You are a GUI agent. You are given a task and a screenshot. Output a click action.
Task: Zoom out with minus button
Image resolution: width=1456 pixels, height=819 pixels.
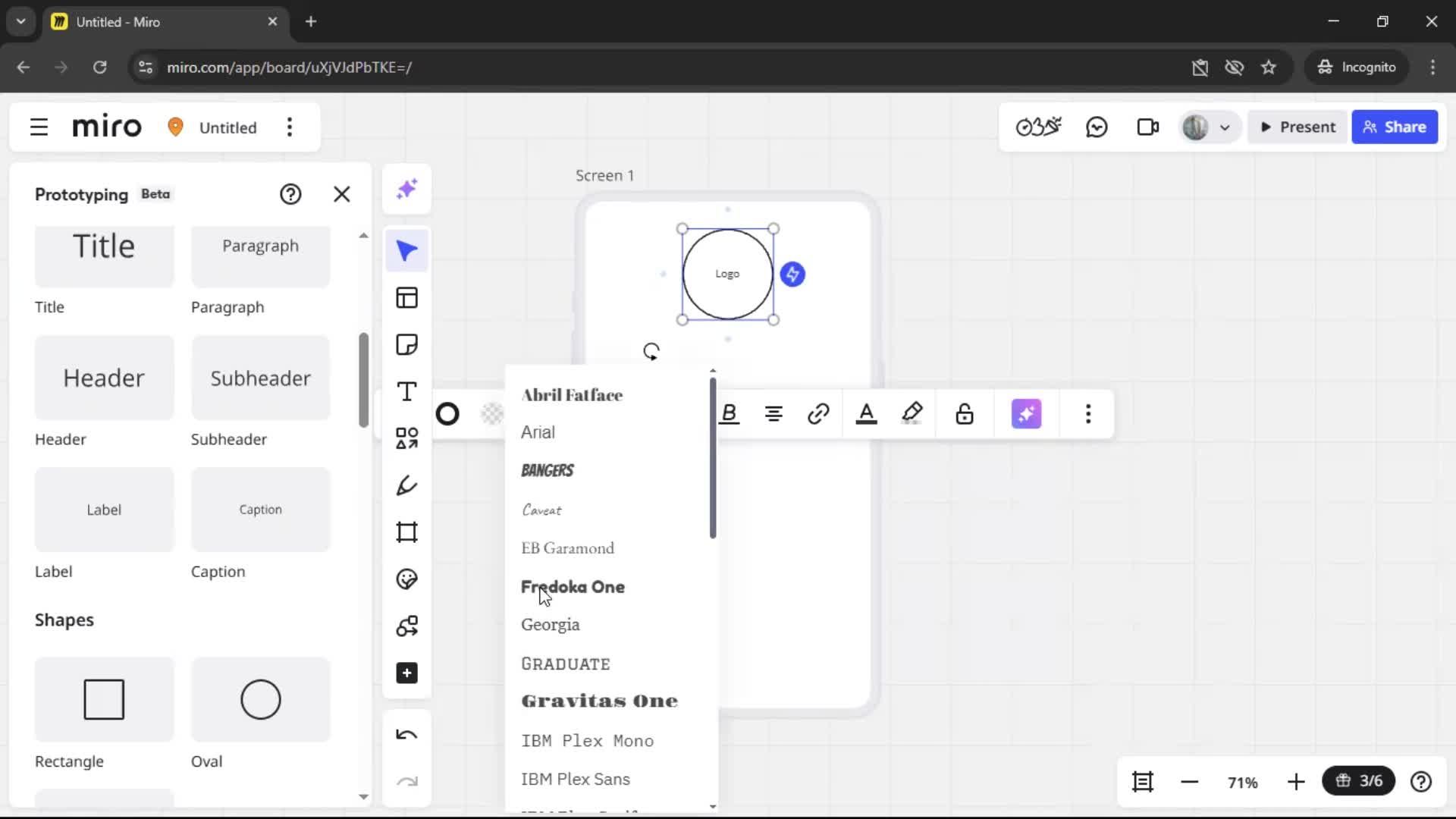tap(1190, 781)
